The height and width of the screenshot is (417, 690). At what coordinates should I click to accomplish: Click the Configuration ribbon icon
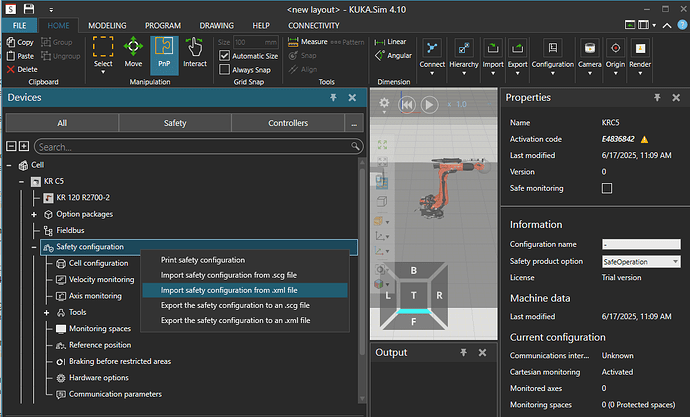tap(553, 48)
